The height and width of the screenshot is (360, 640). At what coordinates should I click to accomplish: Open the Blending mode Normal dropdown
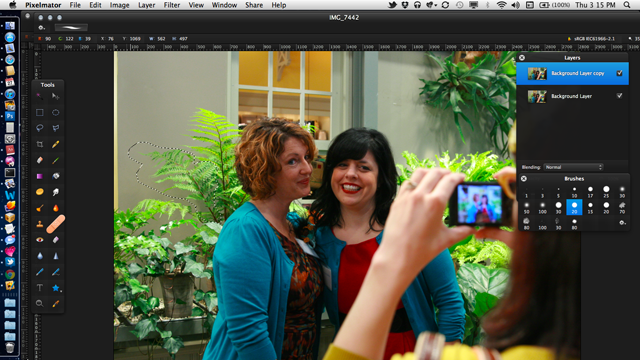click(573, 167)
